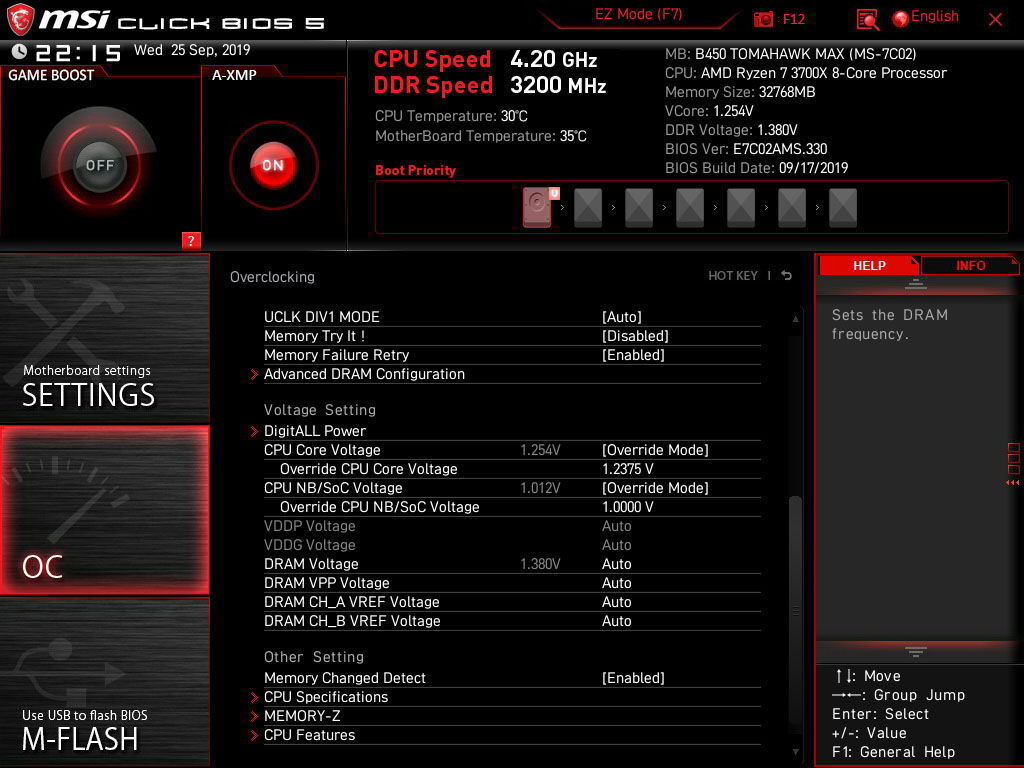1024x768 pixels.
Task: Expand Advanced DRAM Configuration submenu
Action: pos(364,374)
